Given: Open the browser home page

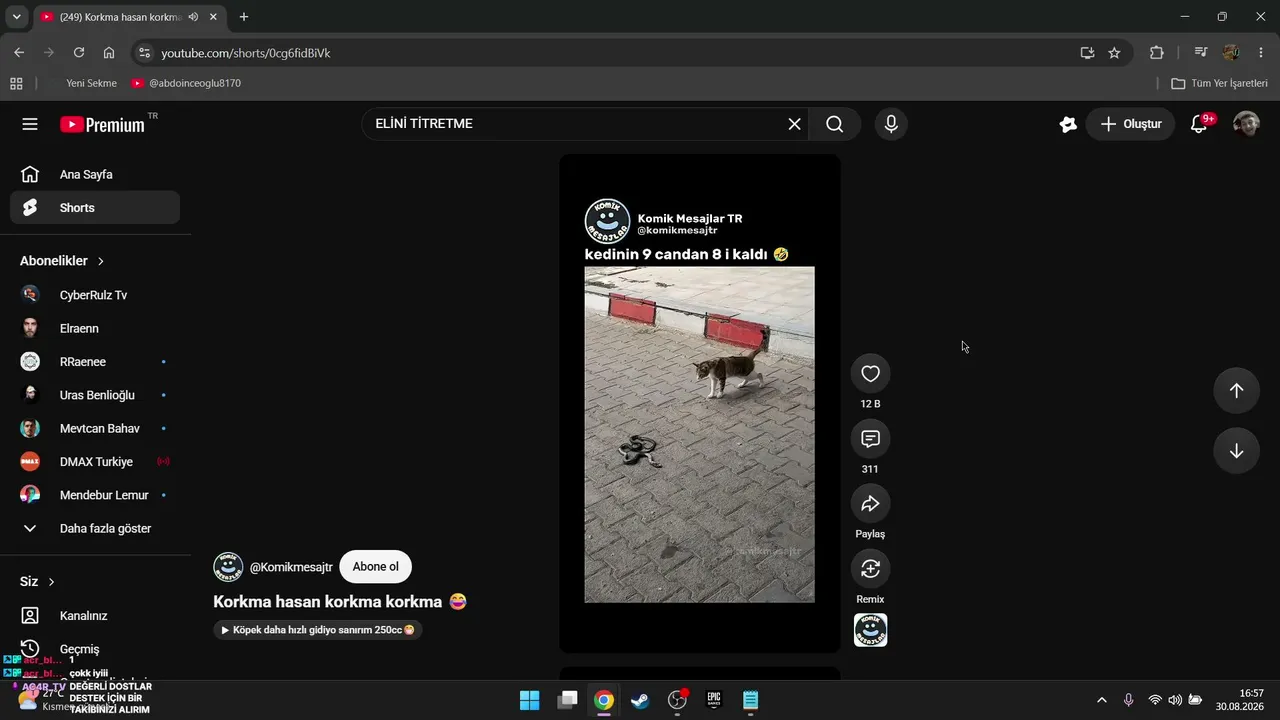Looking at the screenshot, I should click(x=109, y=53).
